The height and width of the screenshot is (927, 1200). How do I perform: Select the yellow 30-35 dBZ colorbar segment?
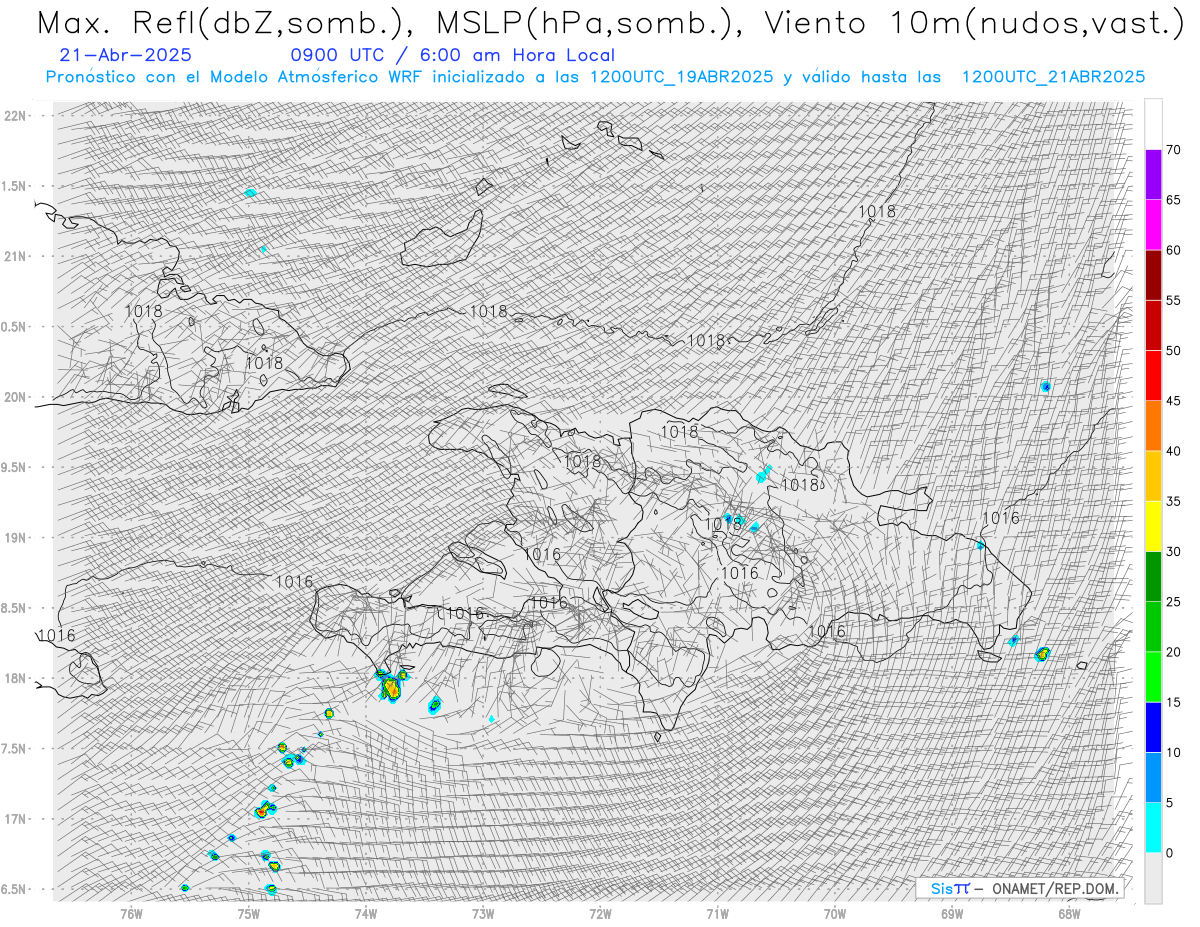[x=1153, y=526]
